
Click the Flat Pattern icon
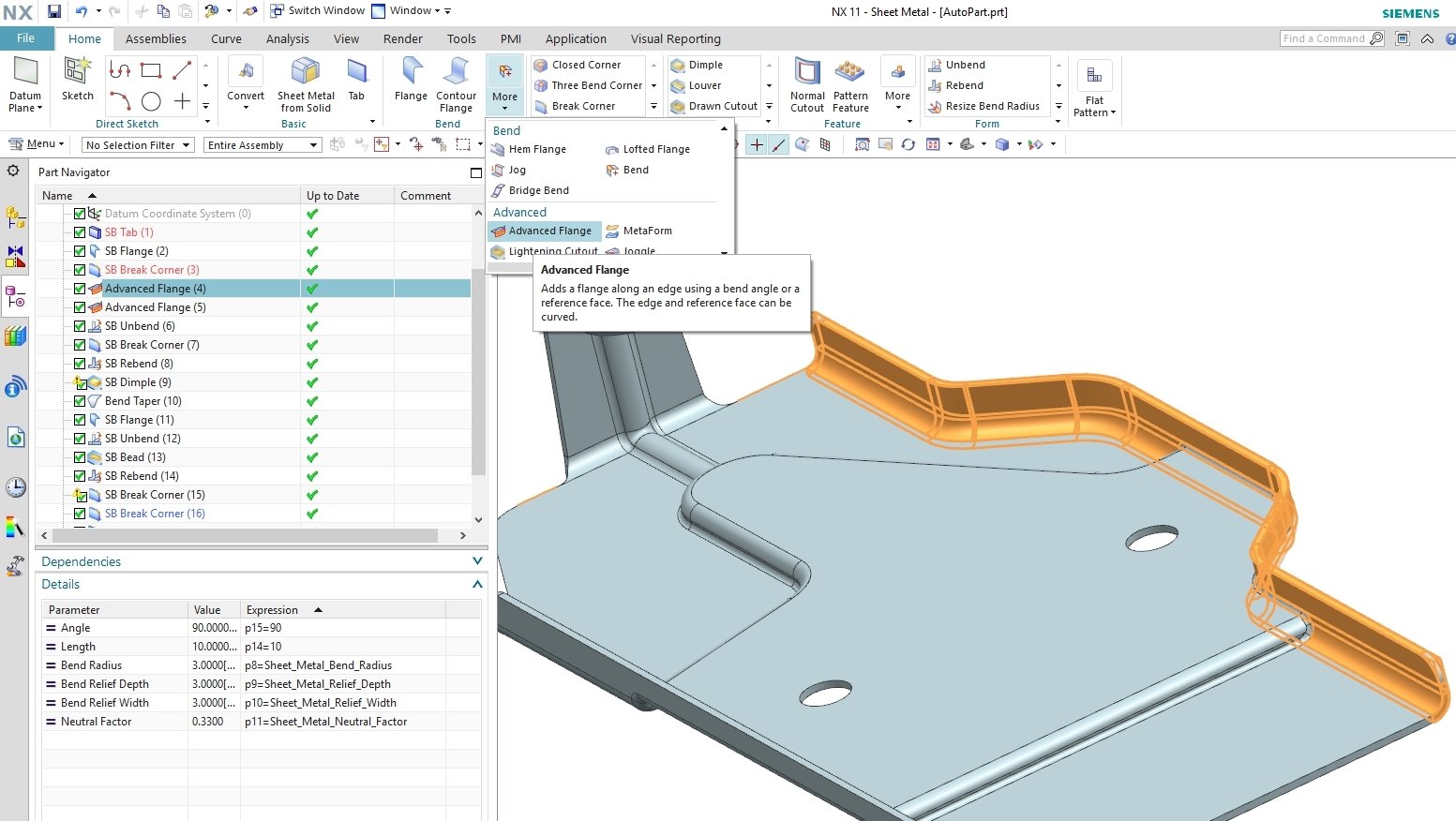tap(1094, 77)
